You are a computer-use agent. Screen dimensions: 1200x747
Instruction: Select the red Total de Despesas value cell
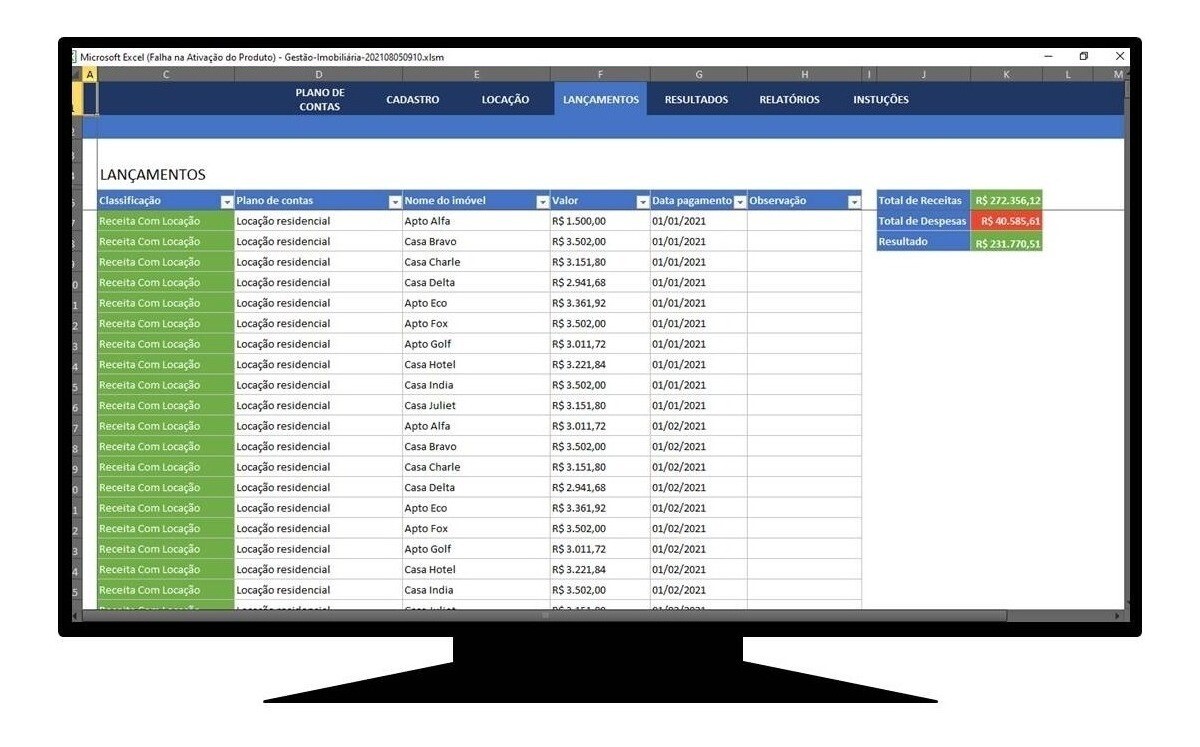tap(1006, 222)
